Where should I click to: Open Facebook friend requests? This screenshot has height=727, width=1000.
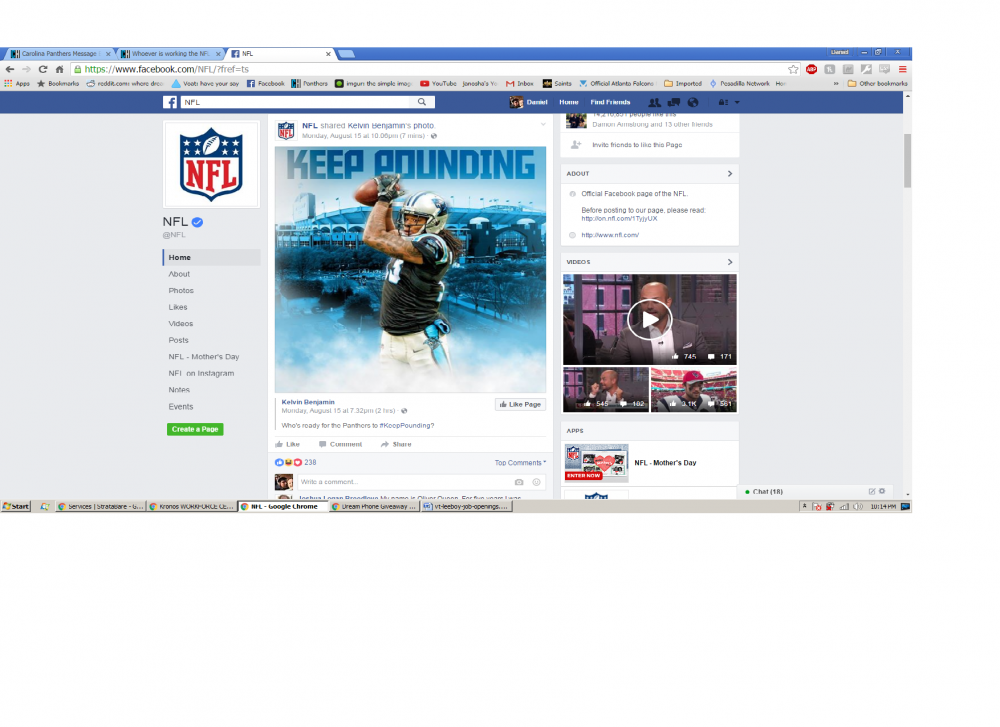(x=654, y=102)
